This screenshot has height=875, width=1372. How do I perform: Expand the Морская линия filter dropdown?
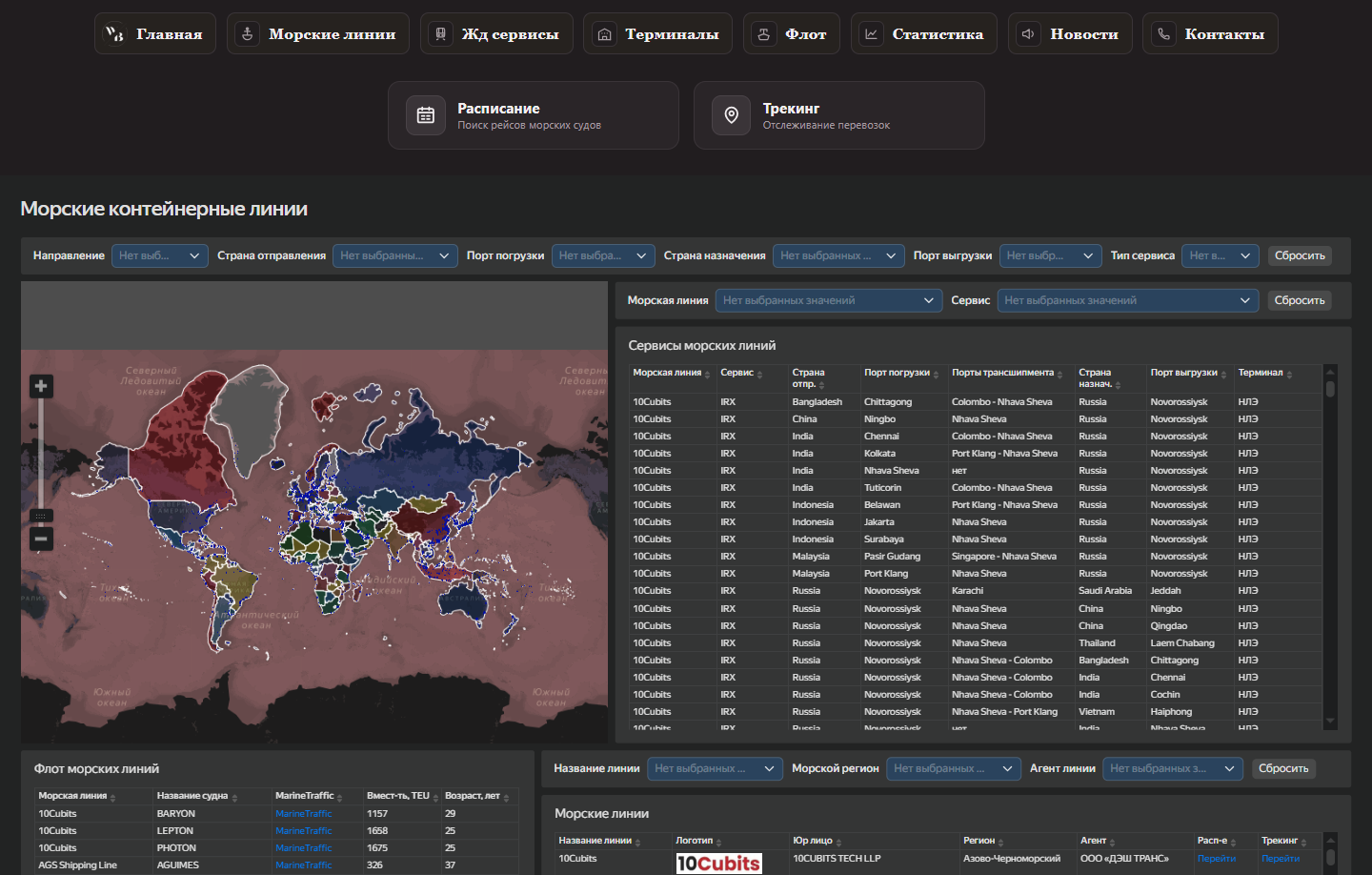(x=829, y=300)
